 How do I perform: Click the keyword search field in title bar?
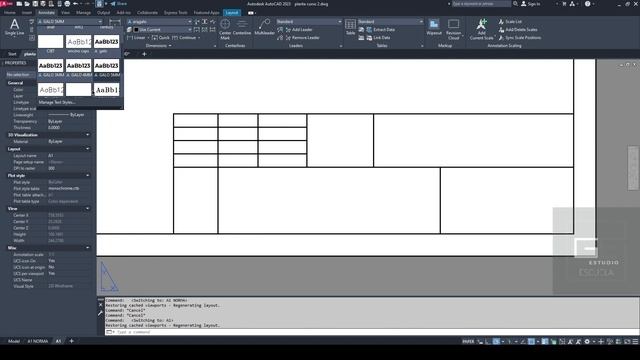[x=481, y=4]
